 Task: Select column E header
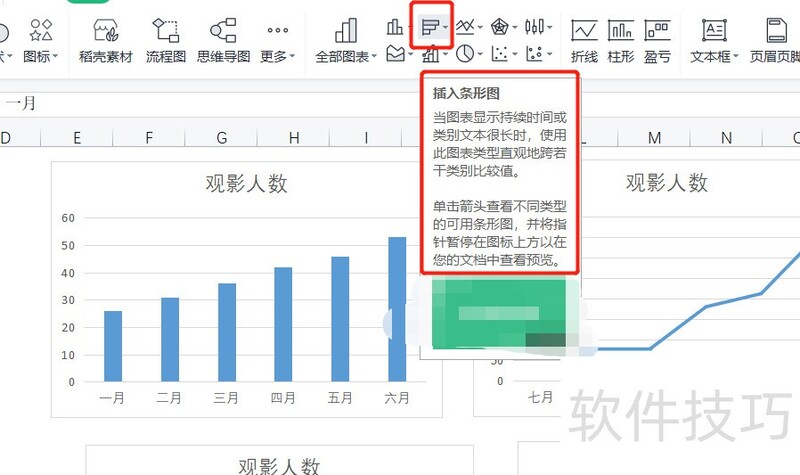click(77, 138)
